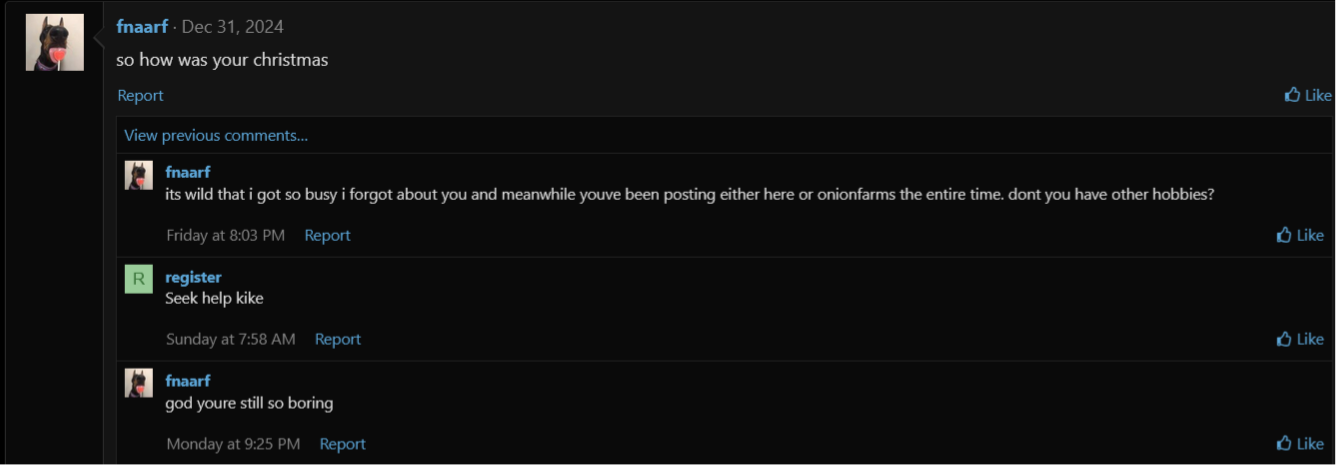Viewport: 1336px width, 465px height.
Task: Like the Friday 8:03 PM comment
Action: [1300, 235]
